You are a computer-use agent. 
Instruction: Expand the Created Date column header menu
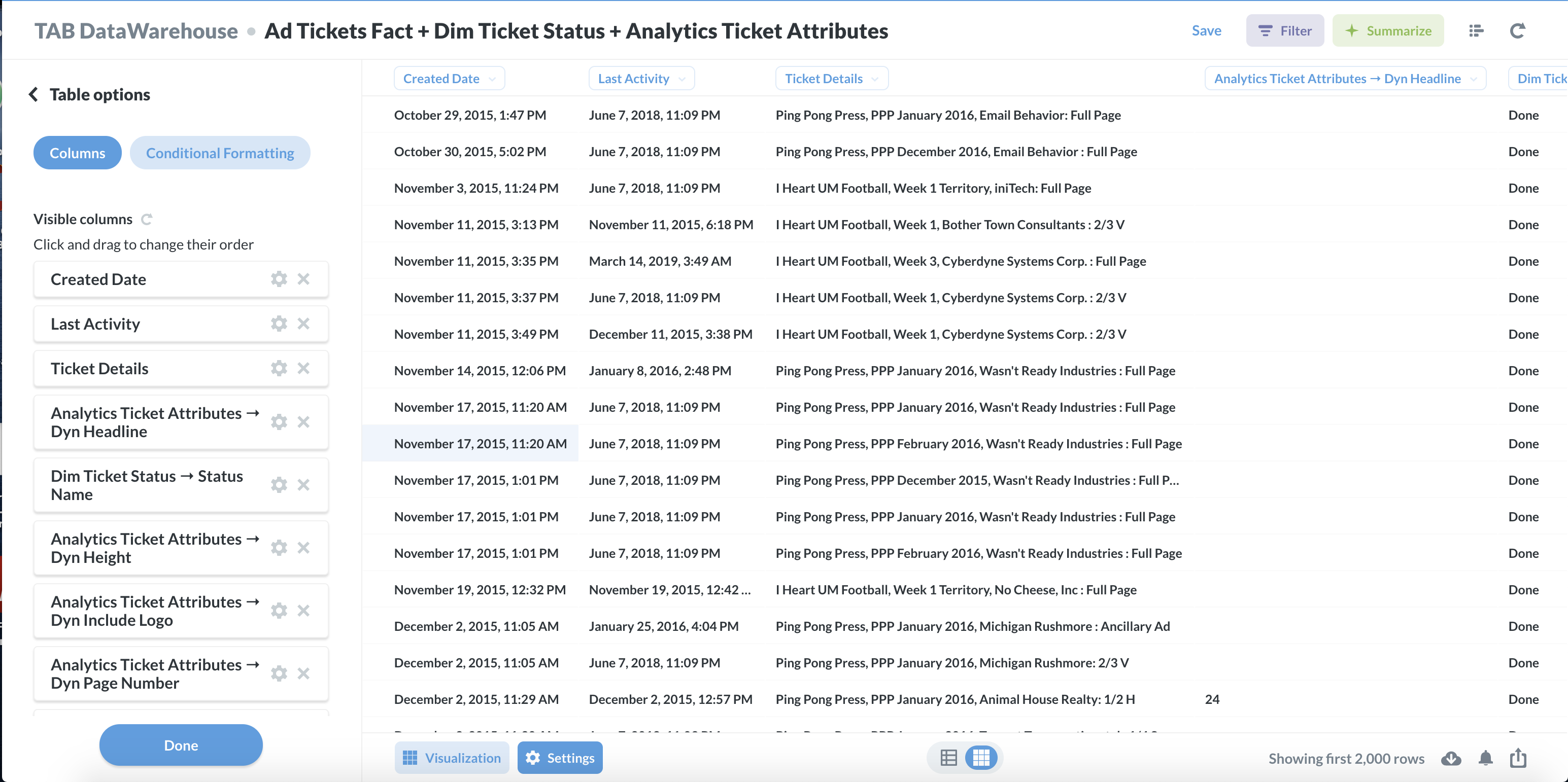(449, 79)
